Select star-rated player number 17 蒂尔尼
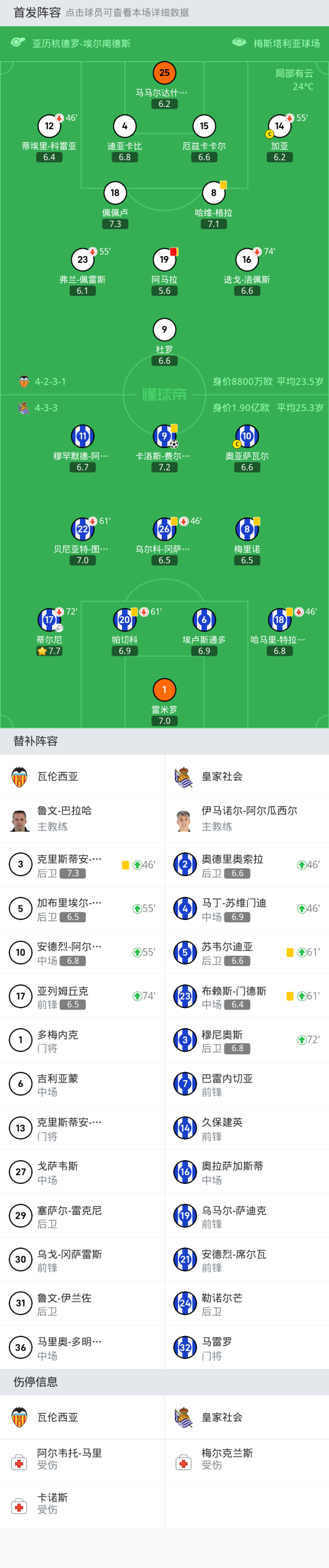 coord(49,620)
